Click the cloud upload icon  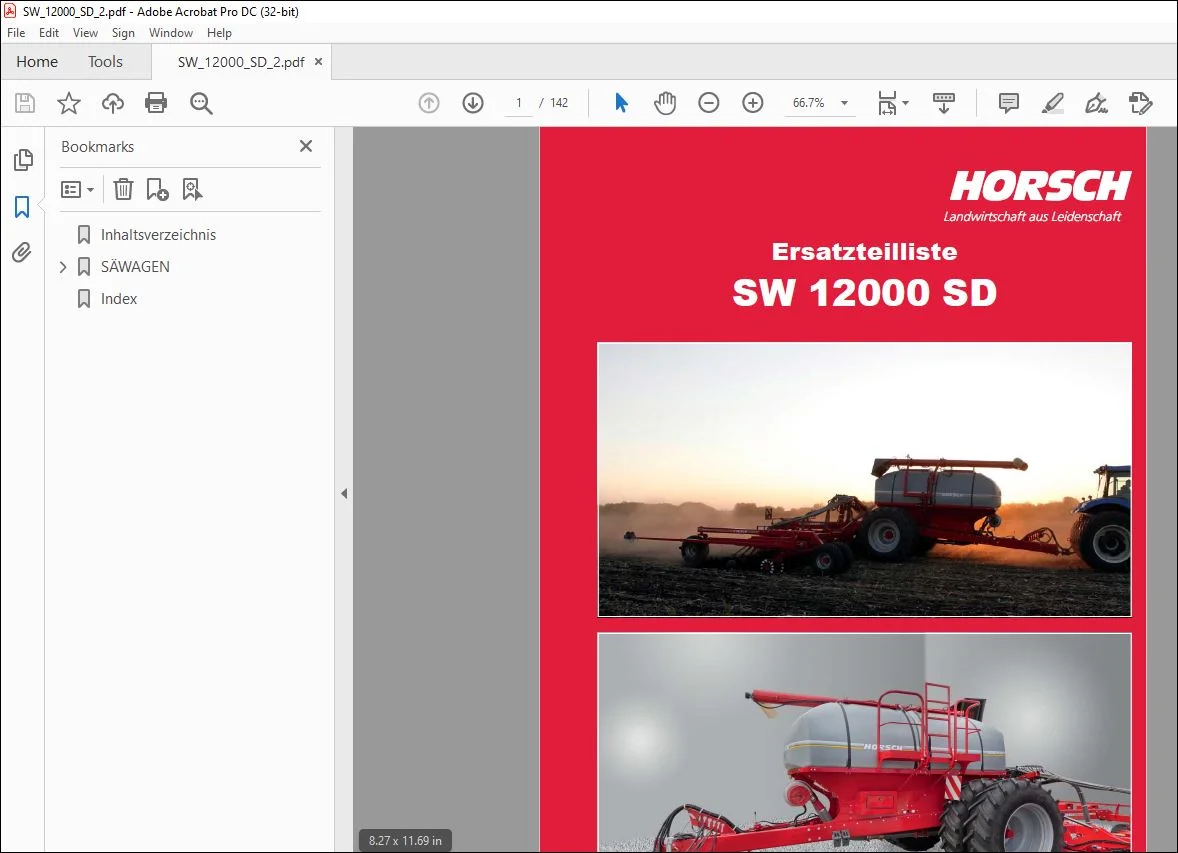[113, 103]
